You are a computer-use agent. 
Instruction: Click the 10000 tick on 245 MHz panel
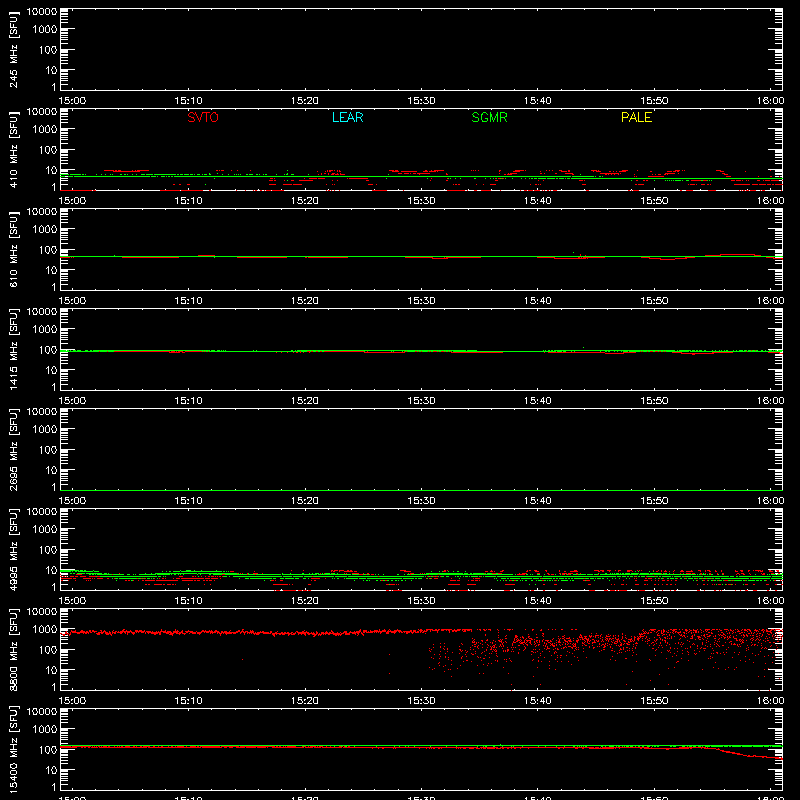42,12
